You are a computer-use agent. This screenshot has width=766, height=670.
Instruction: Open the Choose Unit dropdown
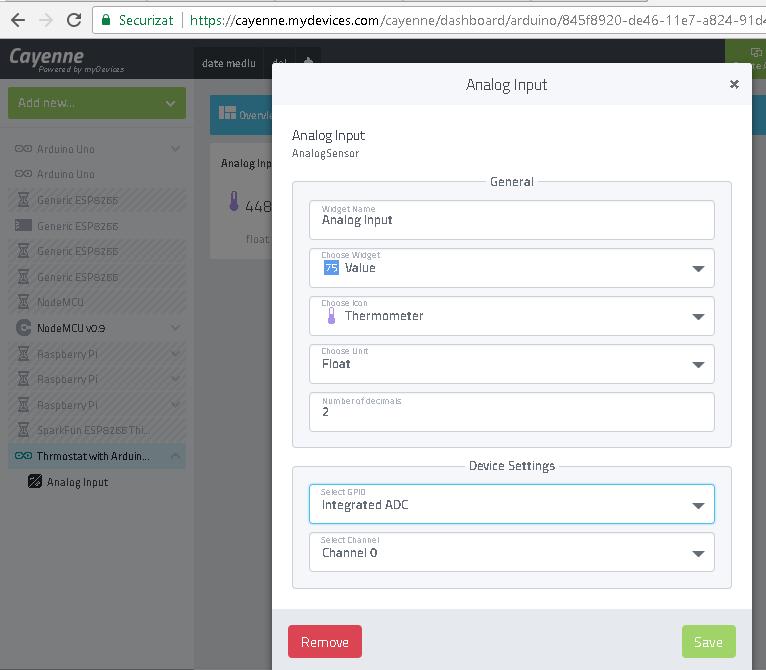coord(511,364)
